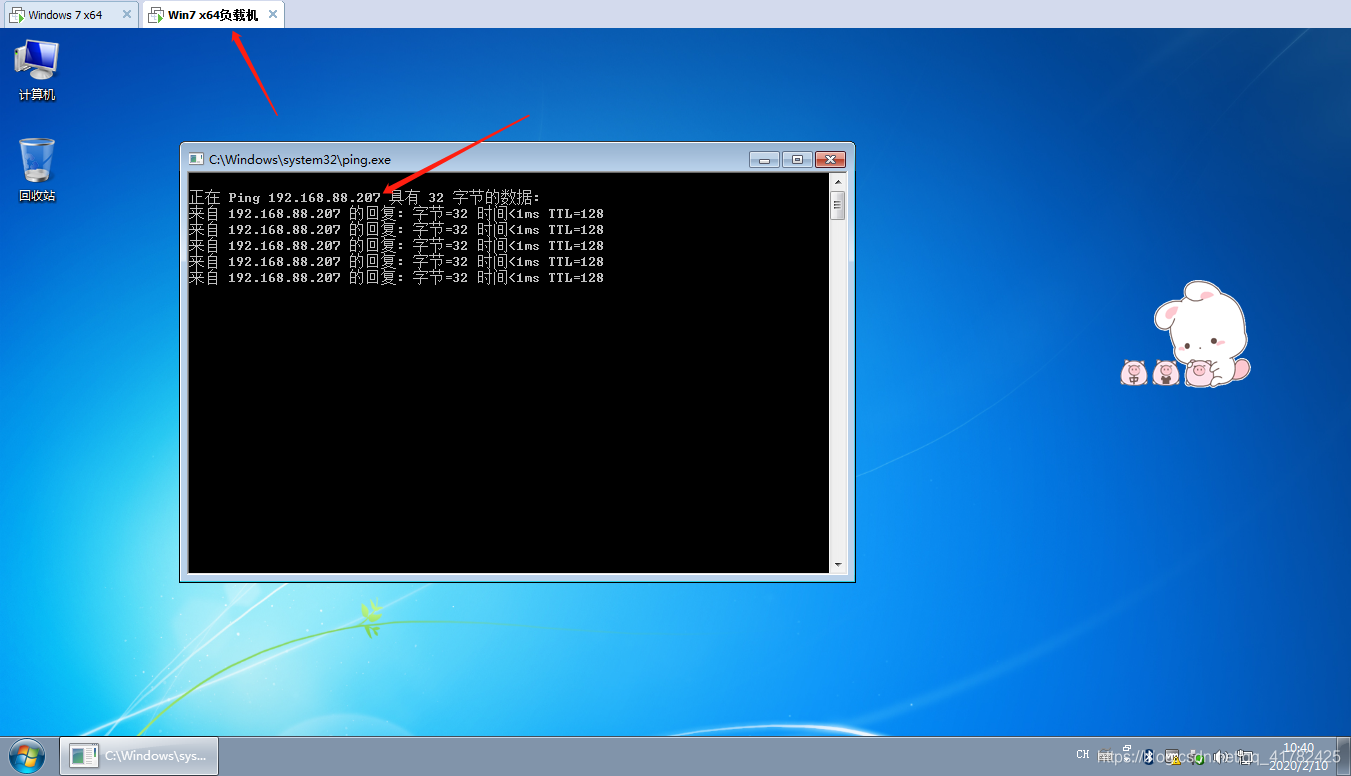Screen dimensions: 1351x776
Task: Click the keyboard input method tray icon
Action: 1105,755
